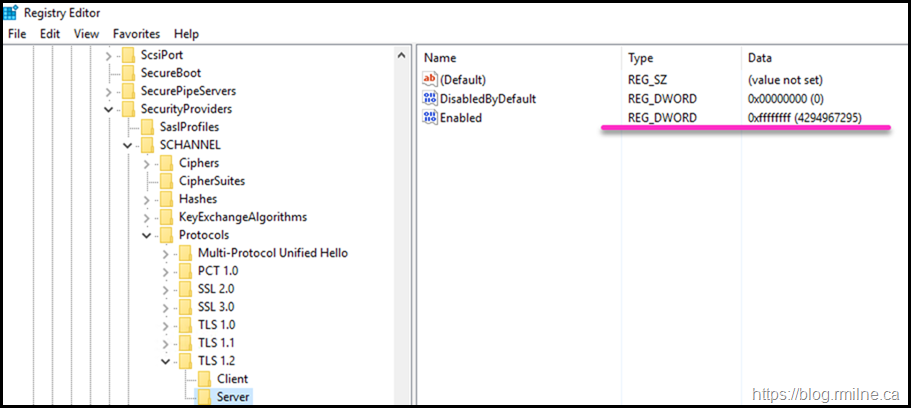The image size is (911, 408).
Task: Click the SecureBoot folder icon
Action: point(128,73)
